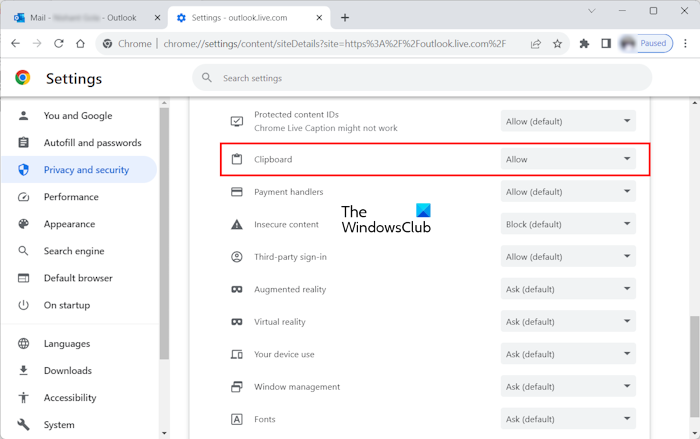Click the share page icon
This screenshot has height=439, width=700.
[536, 43]
